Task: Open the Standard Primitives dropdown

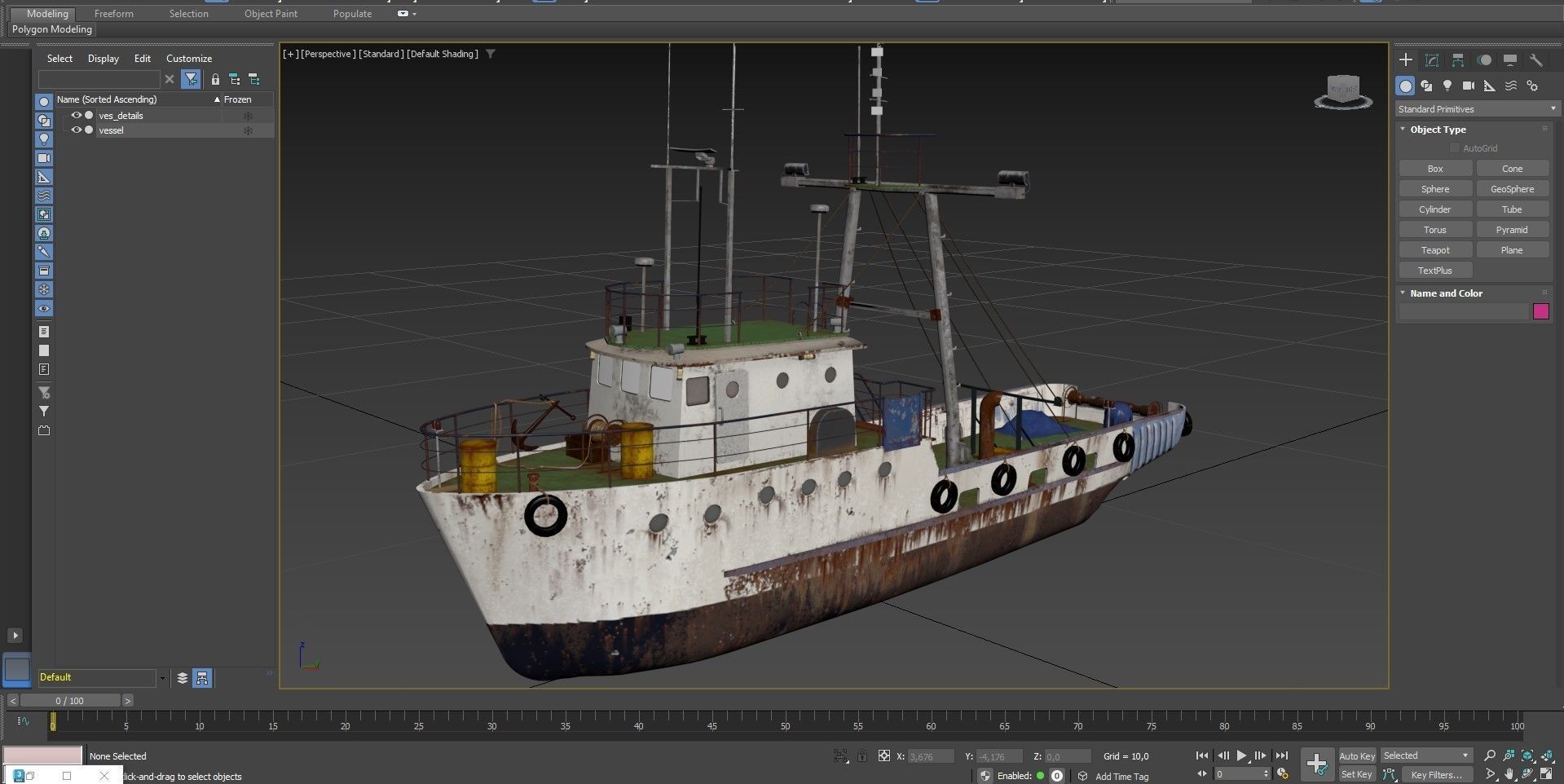Action: [1476, 108]
